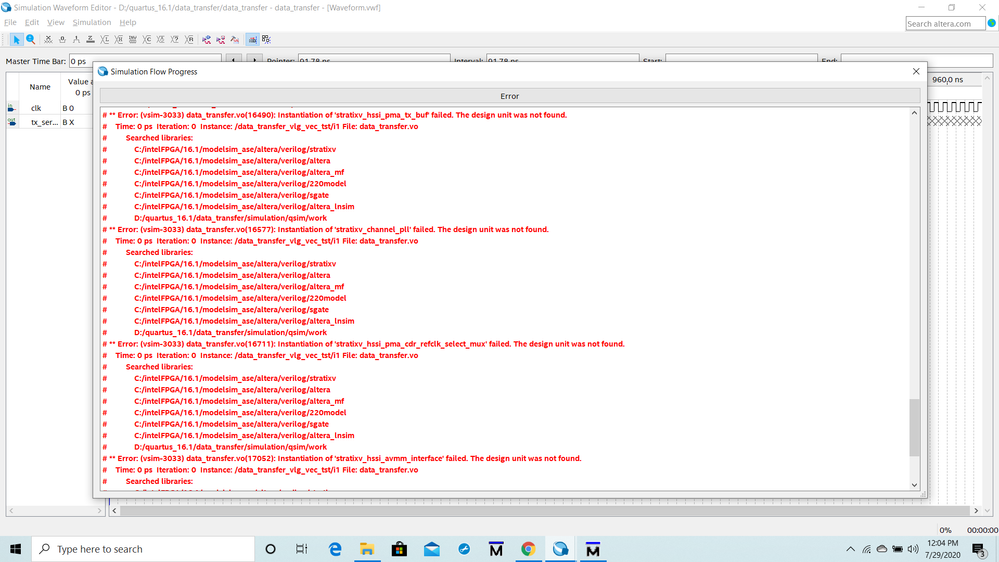
Task: Open Random Values (R) tool
Action: tap(189, 40)
